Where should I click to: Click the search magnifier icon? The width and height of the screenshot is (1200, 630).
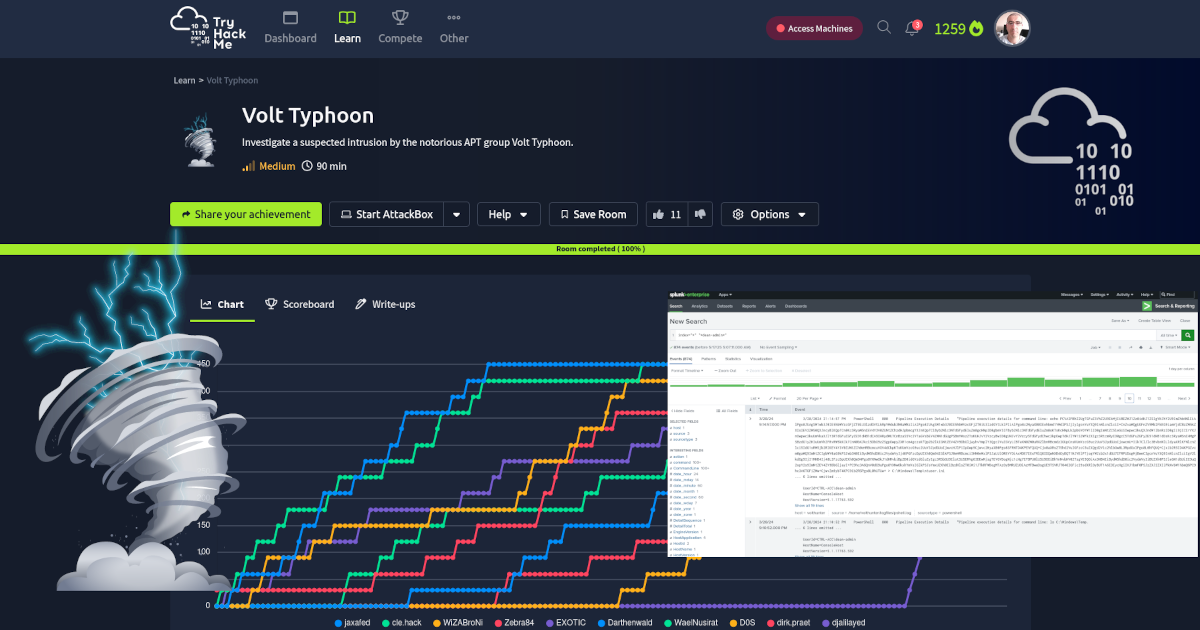(883, 28)
